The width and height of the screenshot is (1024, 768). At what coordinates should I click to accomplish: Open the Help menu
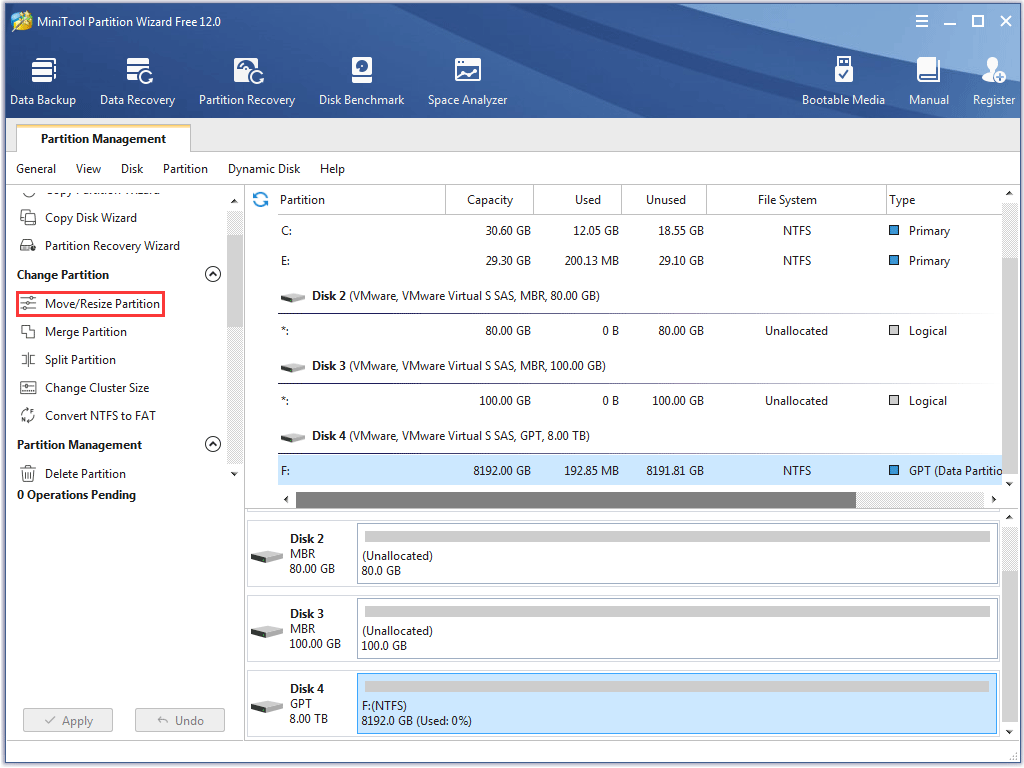[x=332, y=168]
